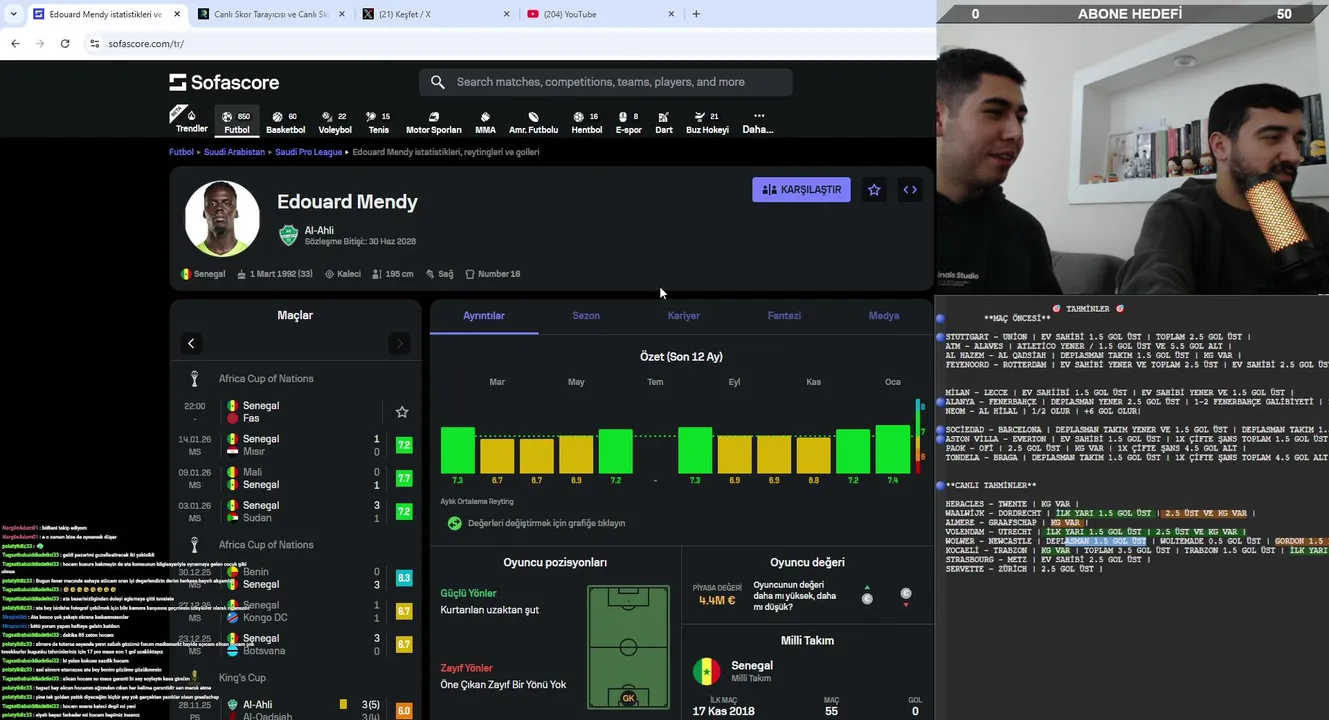Switch to Tenis sport

378,122
